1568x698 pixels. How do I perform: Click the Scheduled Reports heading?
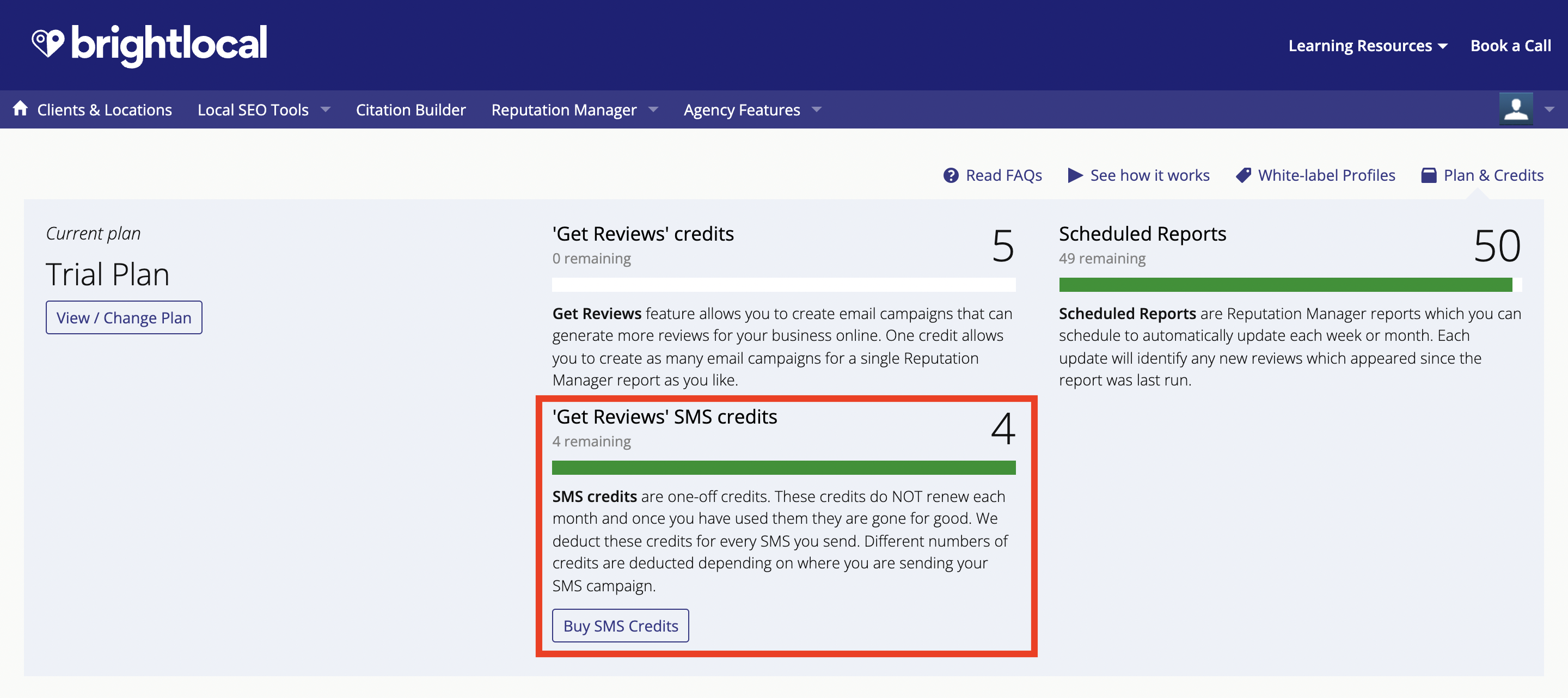1143,234
